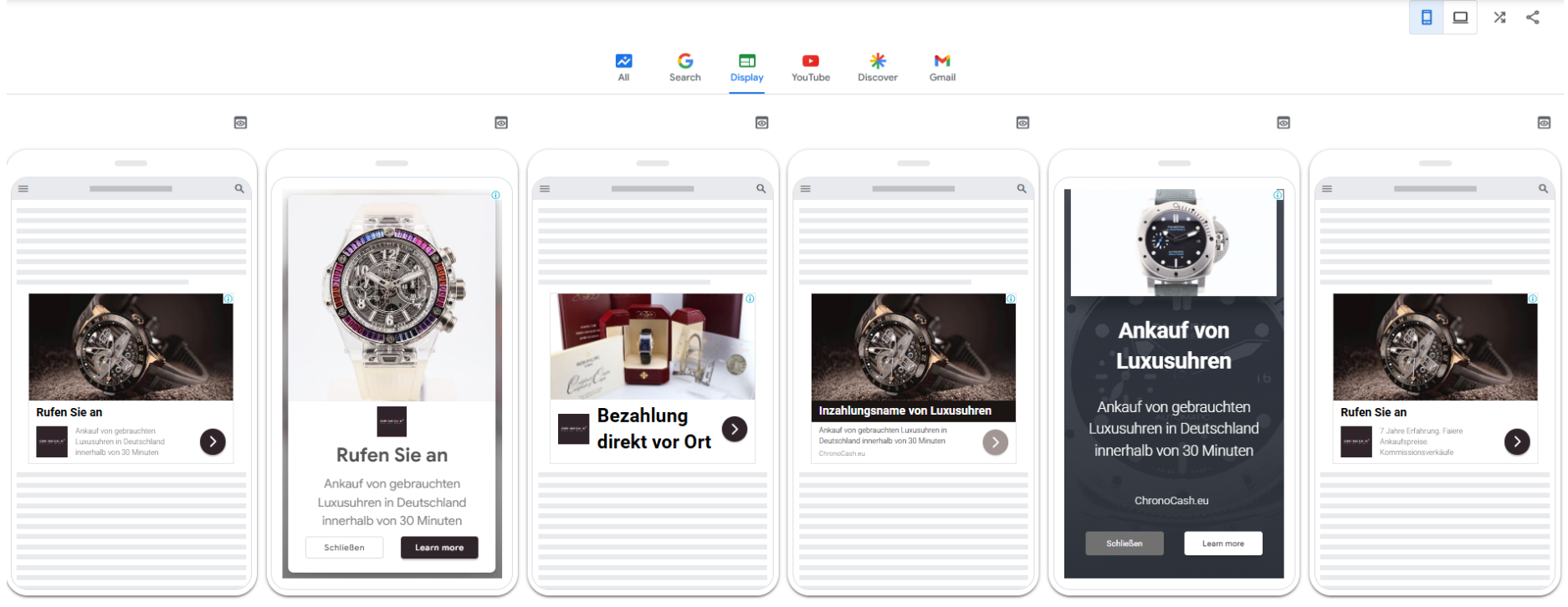Click preview icon above dark Ankauf ad phone
Screen dimensions: 1568x607
[1283, 123]
